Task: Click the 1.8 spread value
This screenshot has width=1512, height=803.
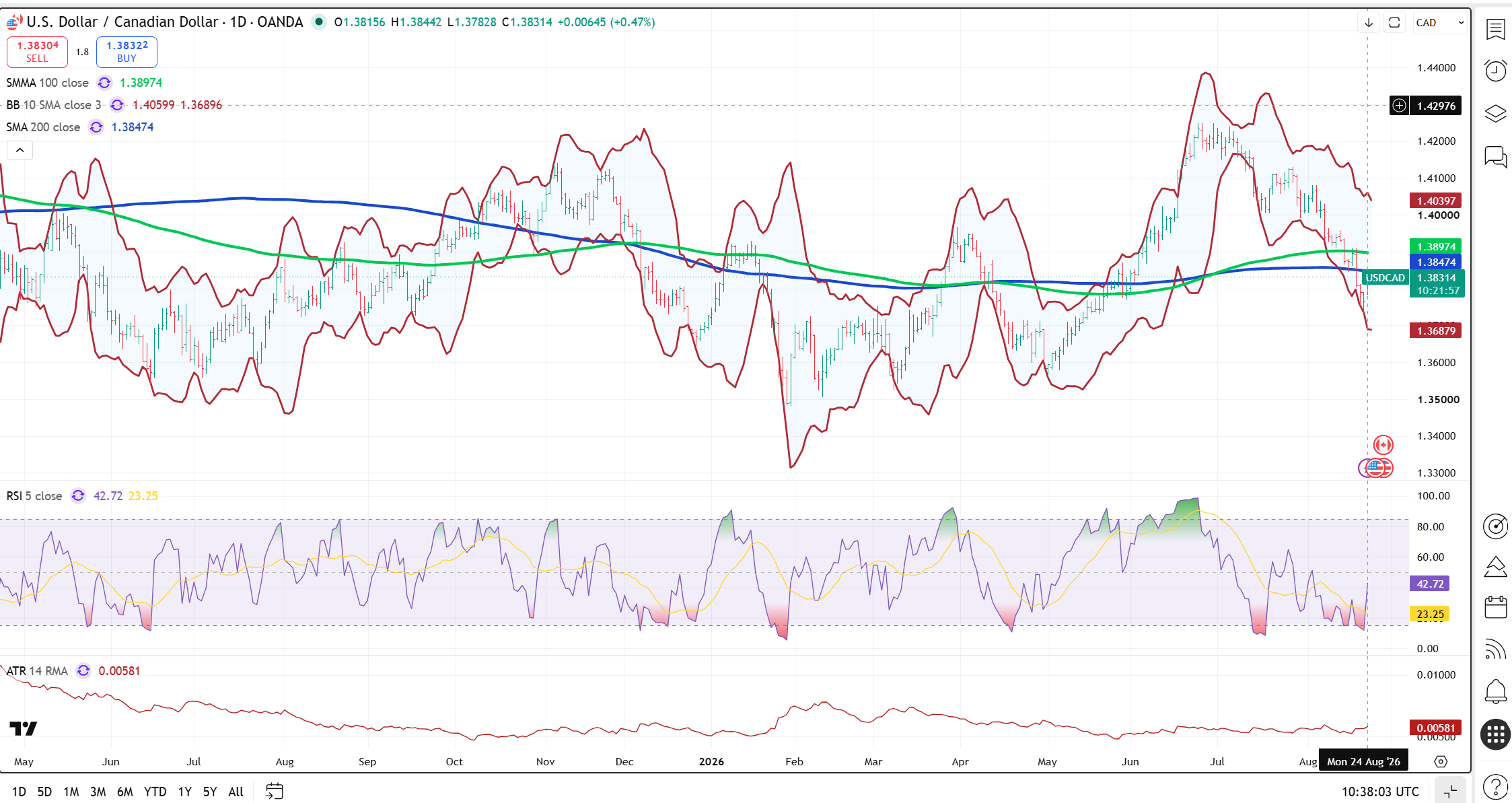Action: (82, 52)
